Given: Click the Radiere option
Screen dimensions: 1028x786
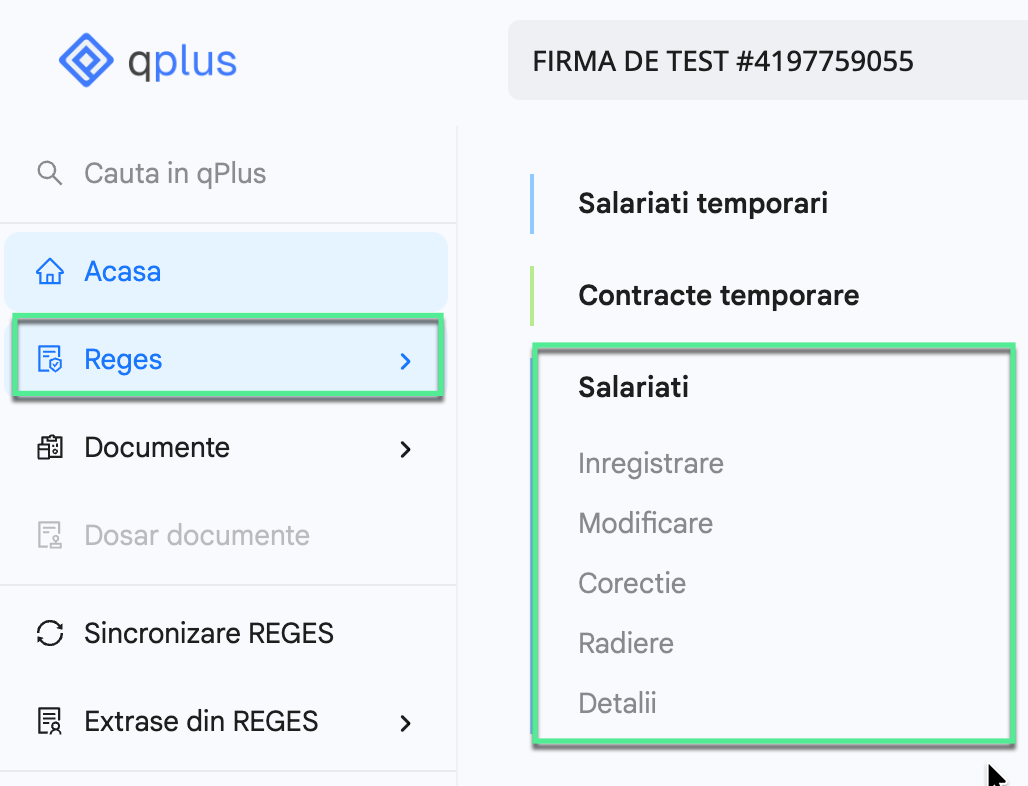Looking at the screenshot, I should click(x=625, y=643).
